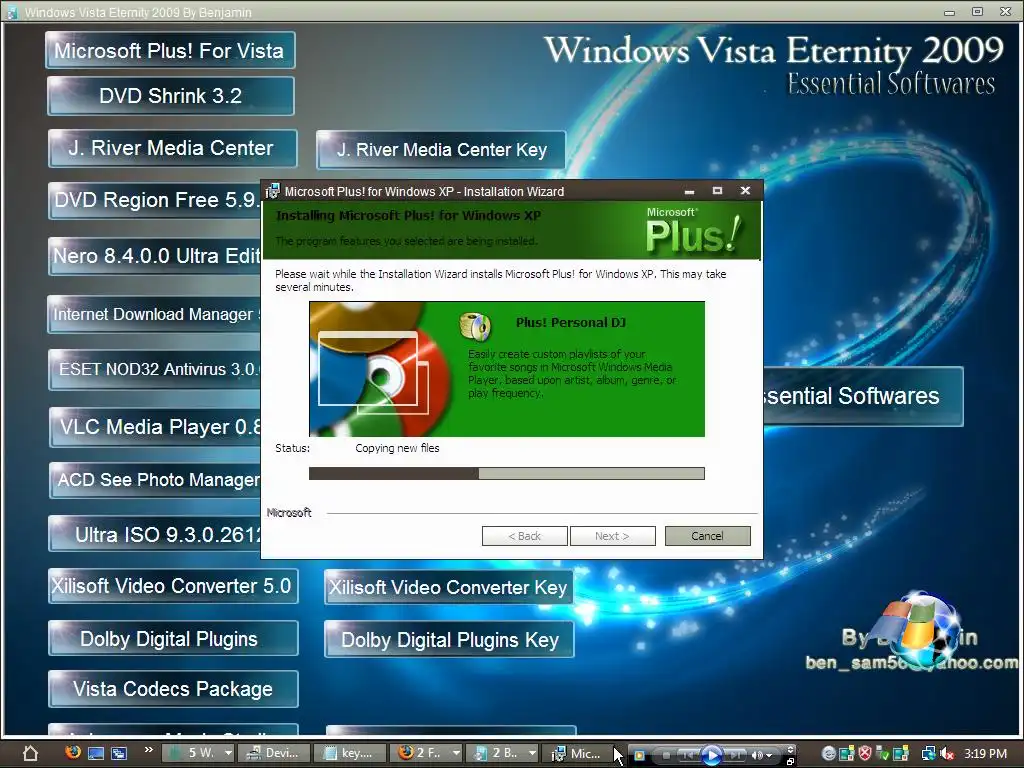Viewport: 1024px width, 768px height.
Task: Switch to Devi... taskbar window
Action: [273, 753]
